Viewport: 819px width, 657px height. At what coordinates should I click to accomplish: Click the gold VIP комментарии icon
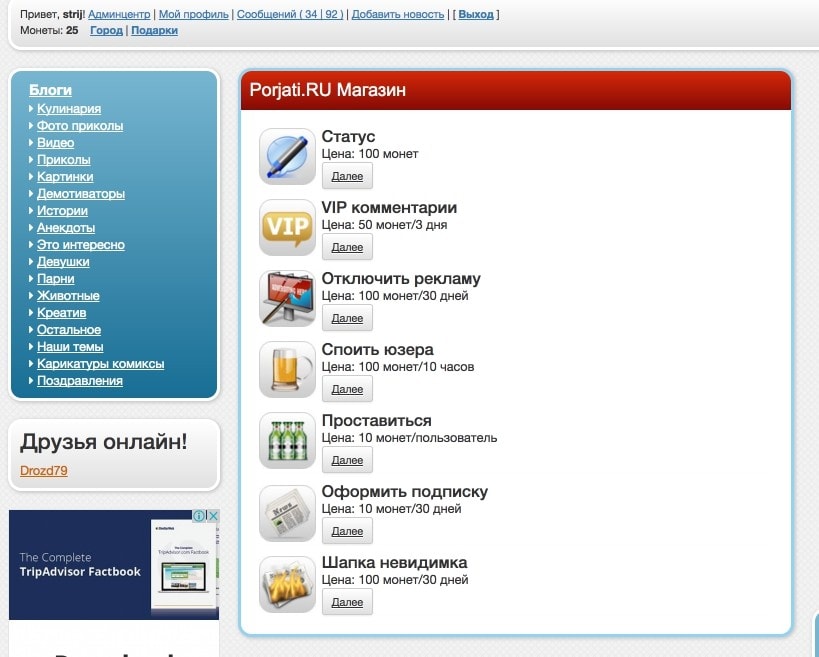pyautogui.click(x=287, y=227)
